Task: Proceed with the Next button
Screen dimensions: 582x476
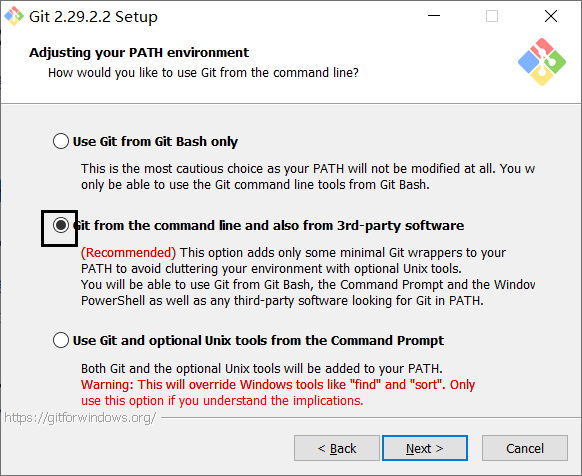Action: (425, 448)
